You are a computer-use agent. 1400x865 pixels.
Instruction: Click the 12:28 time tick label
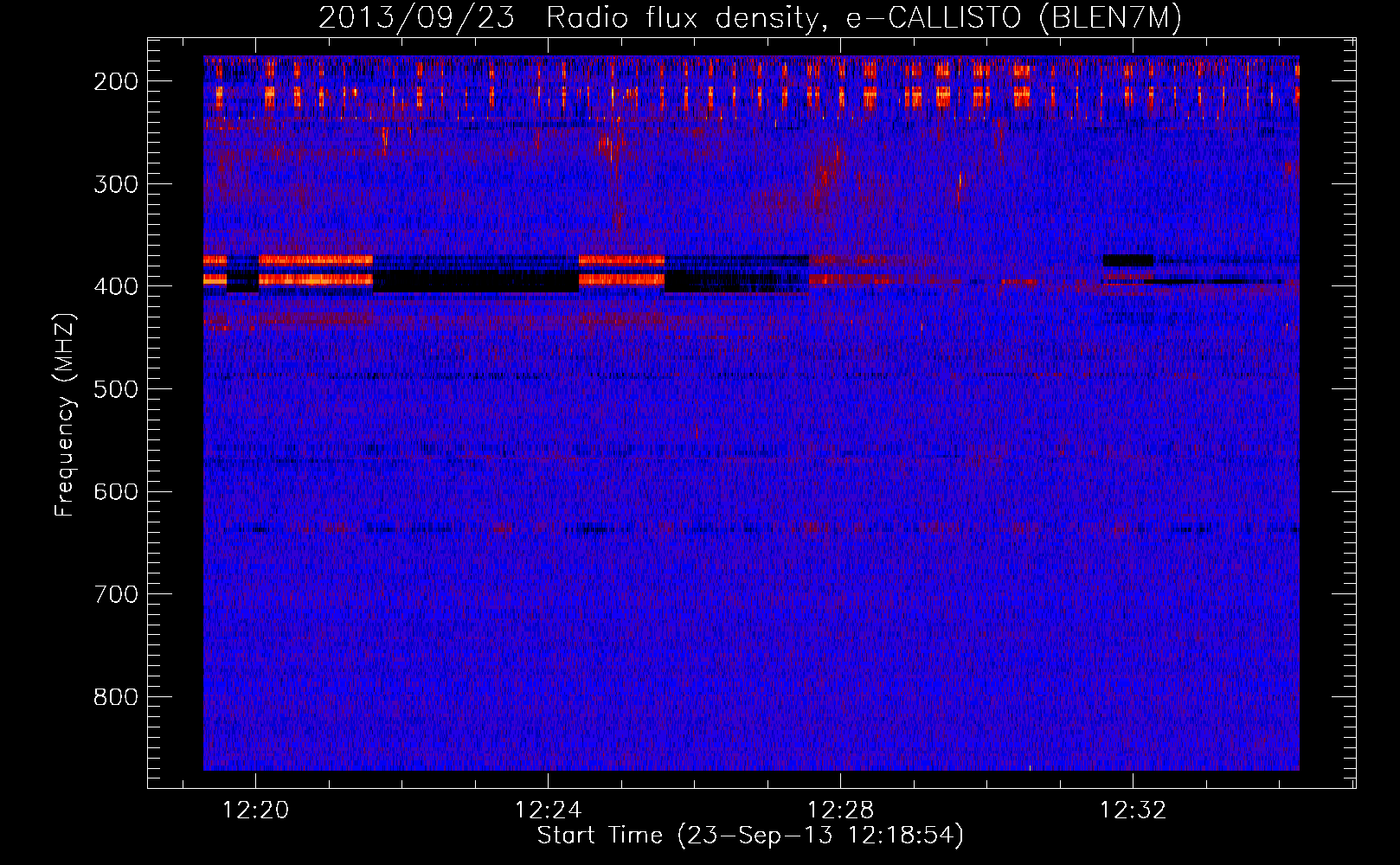coord(841,811)
